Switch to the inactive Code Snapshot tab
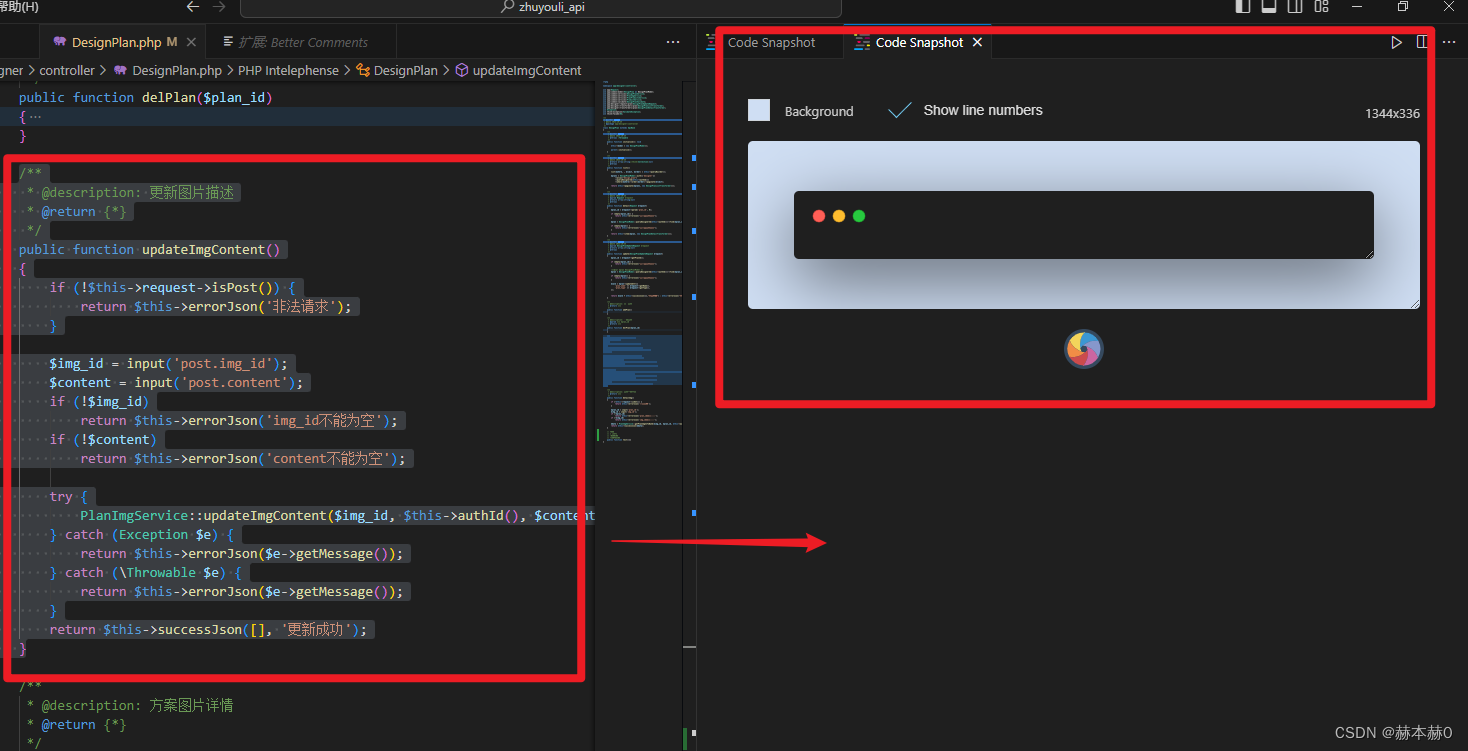1468x751 pixels. coord(771,42)
